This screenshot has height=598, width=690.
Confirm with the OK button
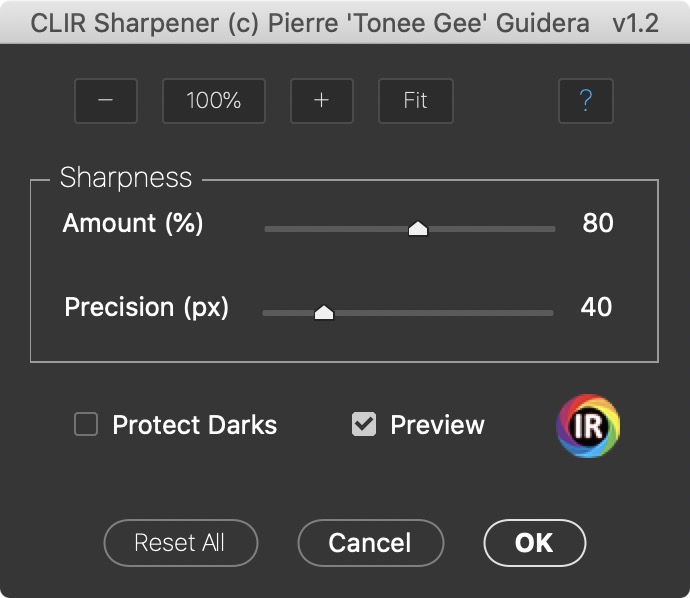click(x=534, y=543)
